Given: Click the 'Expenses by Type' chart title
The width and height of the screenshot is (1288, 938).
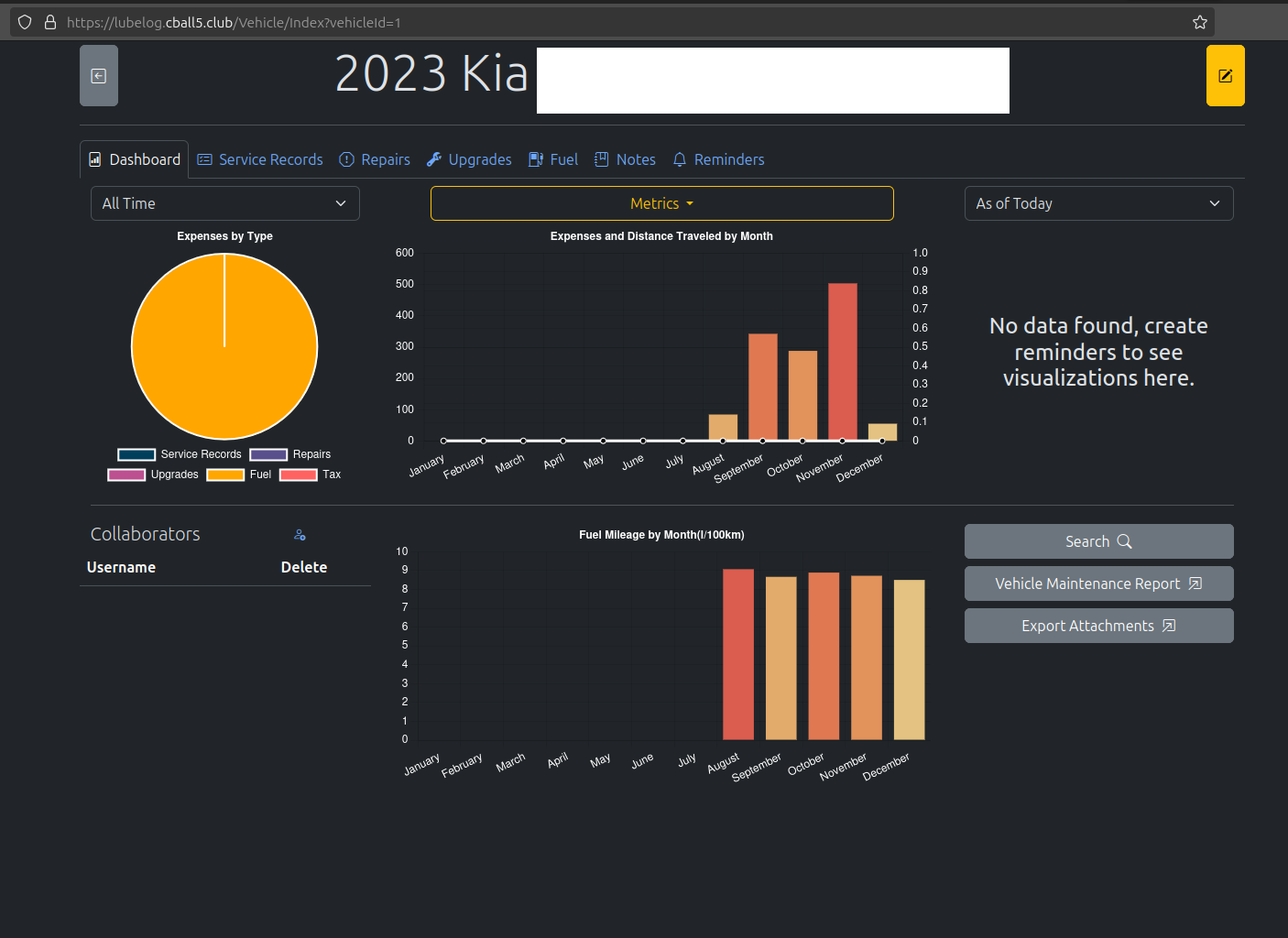Looking at the screenshot, I should point(224,236).
